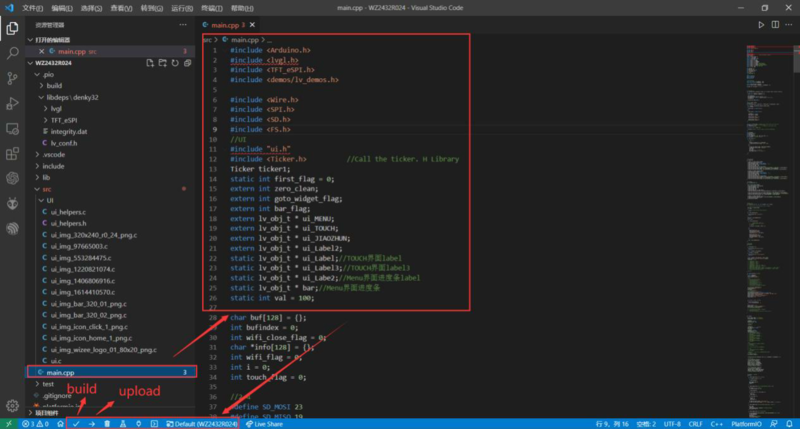Open the 查看(V) View menu
The width and height of the screenshot is (800, 429).
point(121,8)
